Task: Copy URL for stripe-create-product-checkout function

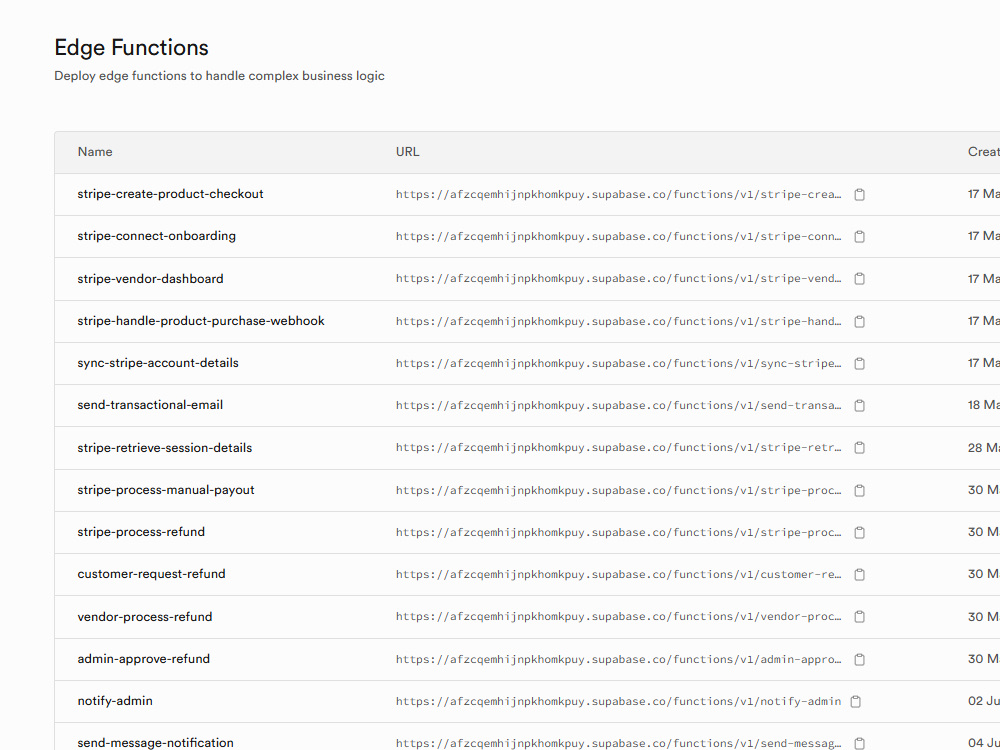Action: (859, 195)
